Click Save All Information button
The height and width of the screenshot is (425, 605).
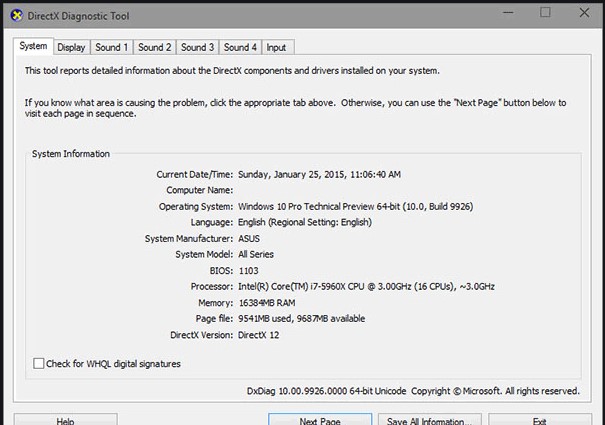[x=430, y=420]
